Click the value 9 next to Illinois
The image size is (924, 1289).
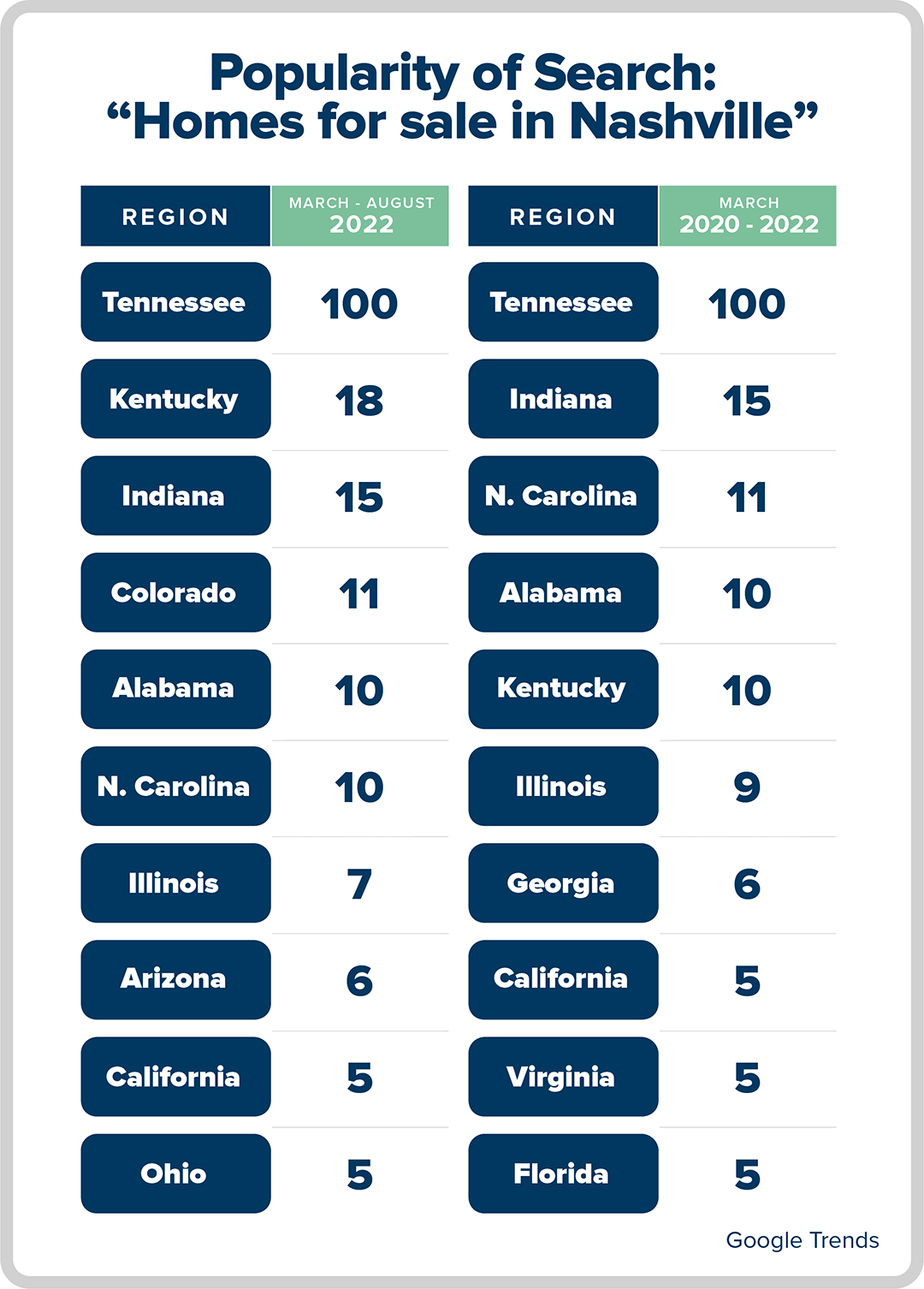(x=747, y=787)
